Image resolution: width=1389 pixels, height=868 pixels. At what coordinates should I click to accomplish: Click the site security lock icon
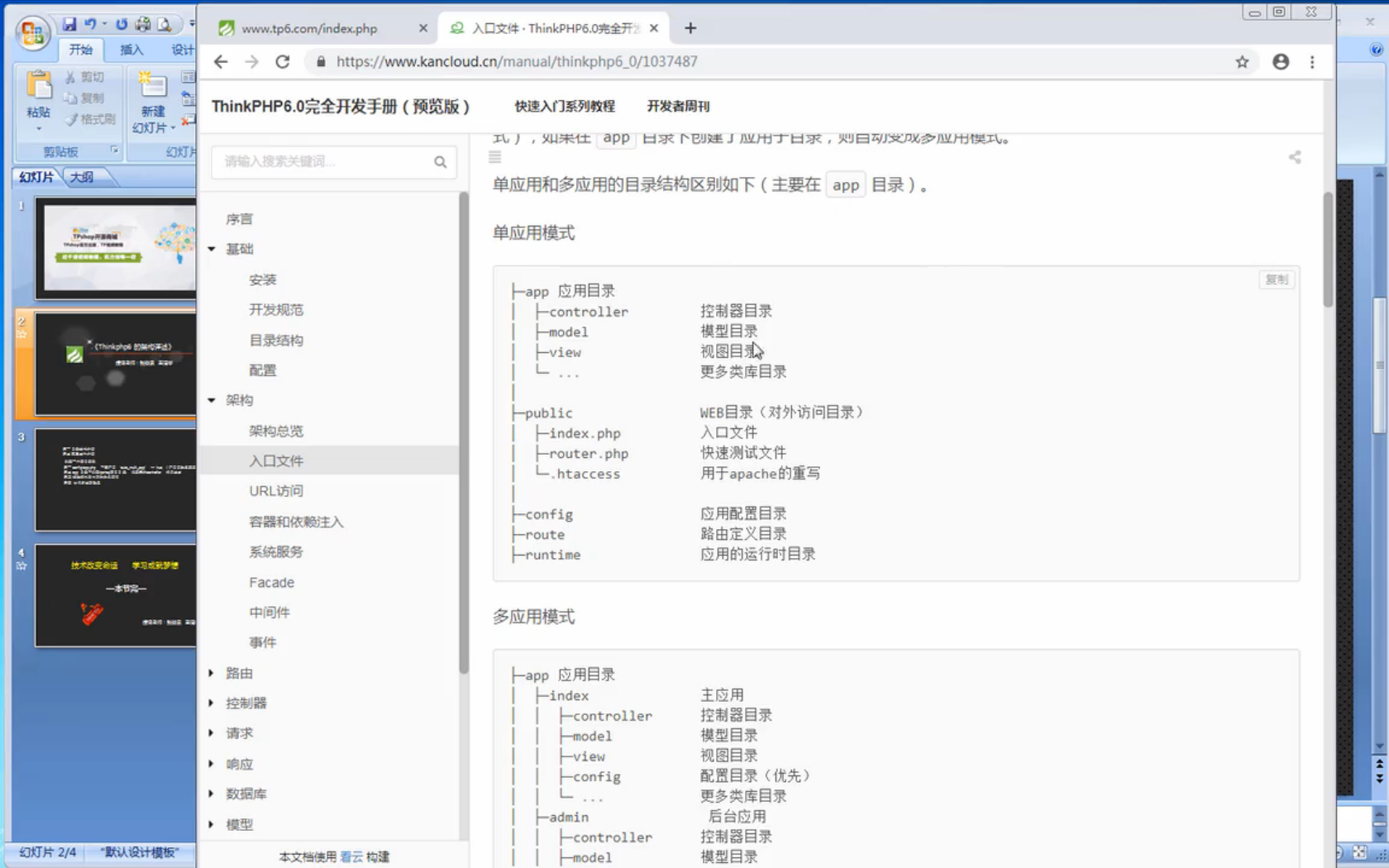click(x=321, y=61)
